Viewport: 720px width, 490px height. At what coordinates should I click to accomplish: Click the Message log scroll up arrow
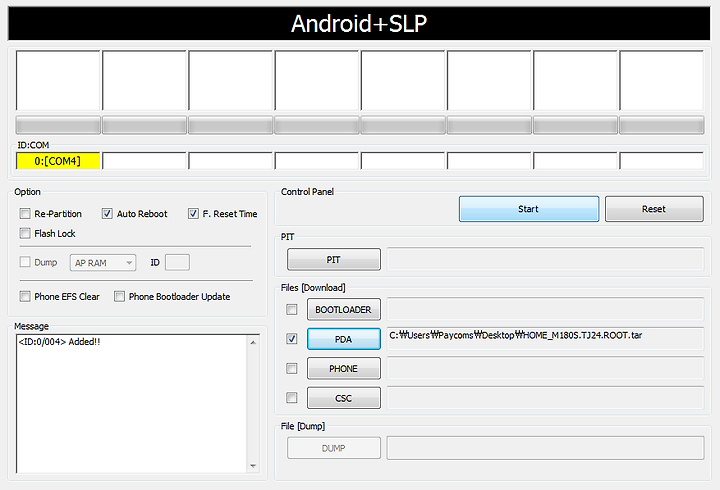tap(253, 343)
